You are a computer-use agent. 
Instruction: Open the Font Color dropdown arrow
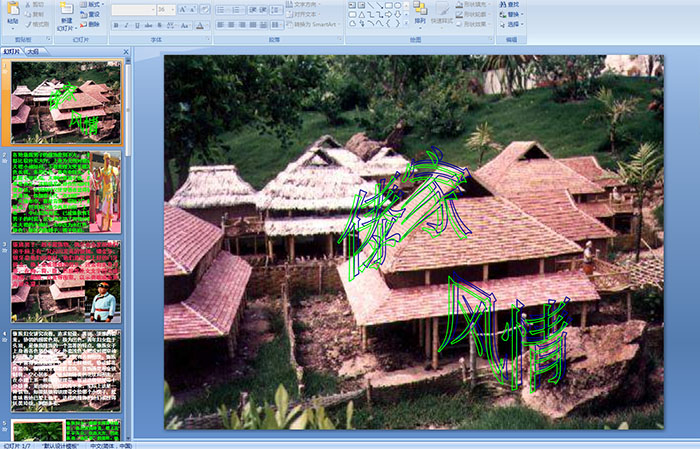click(x=206, y=25)
